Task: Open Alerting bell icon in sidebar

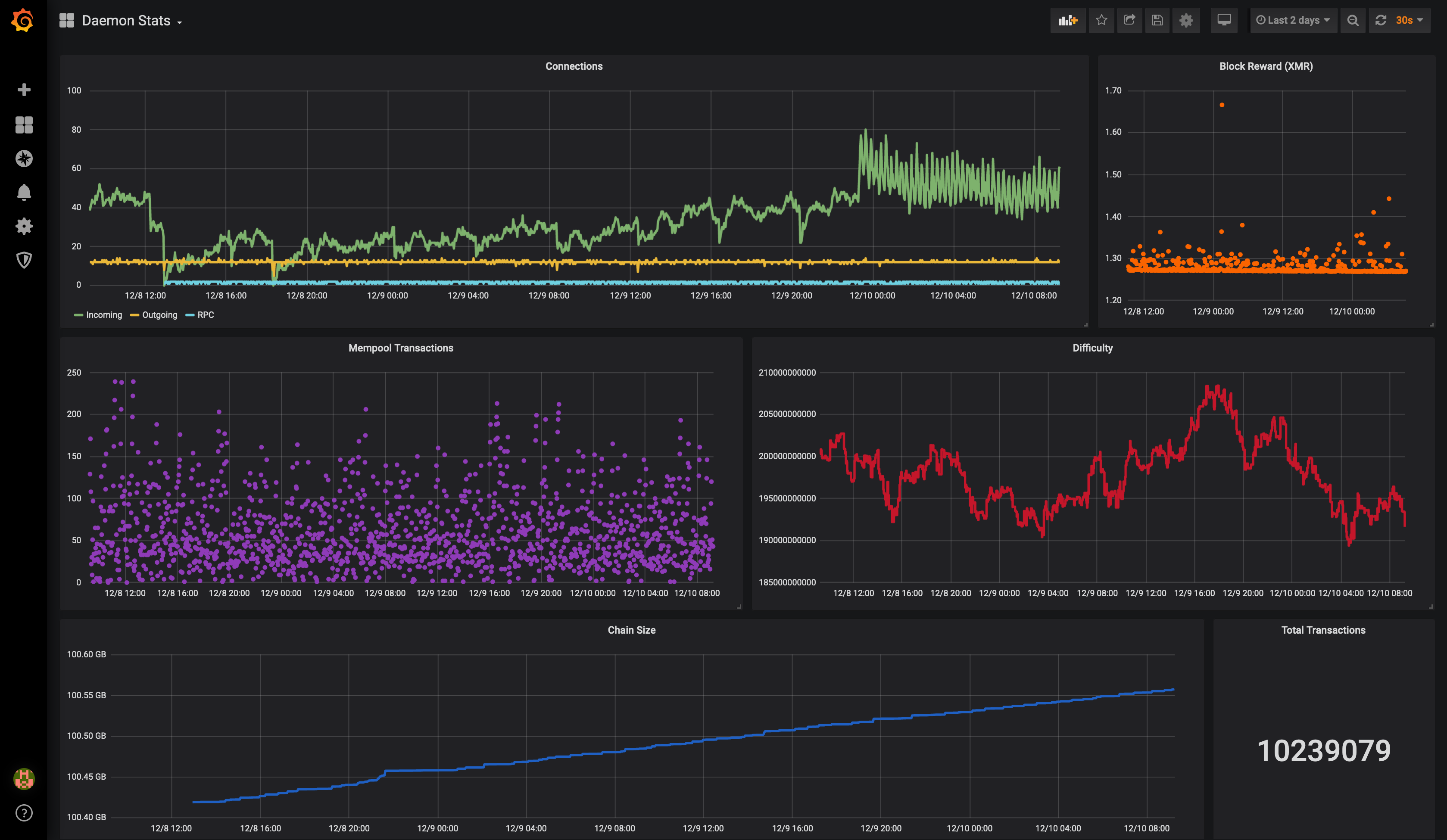Action: [x=24, y=193]
